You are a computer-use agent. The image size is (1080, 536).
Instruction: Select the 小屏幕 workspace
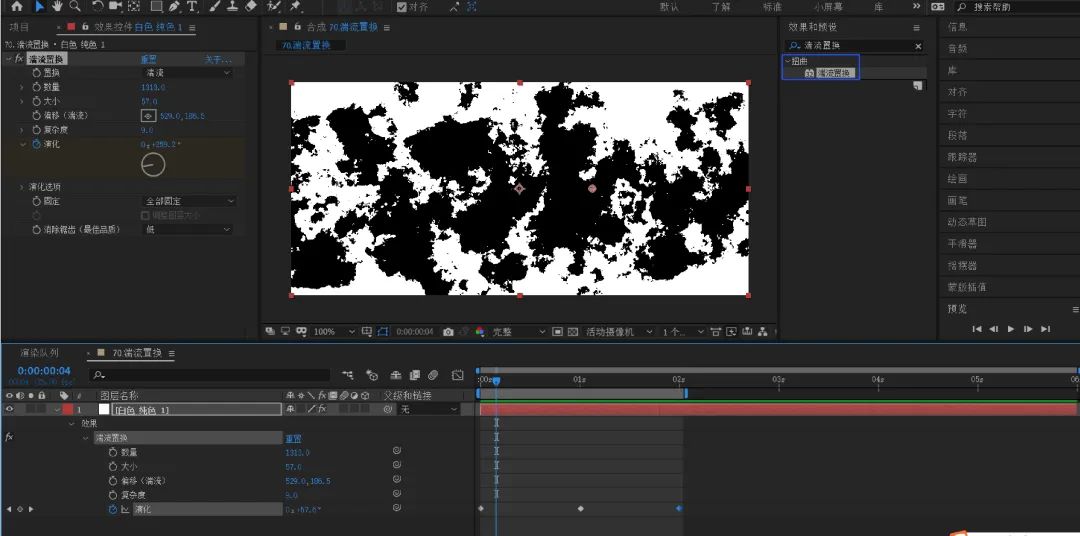[829, 7]
